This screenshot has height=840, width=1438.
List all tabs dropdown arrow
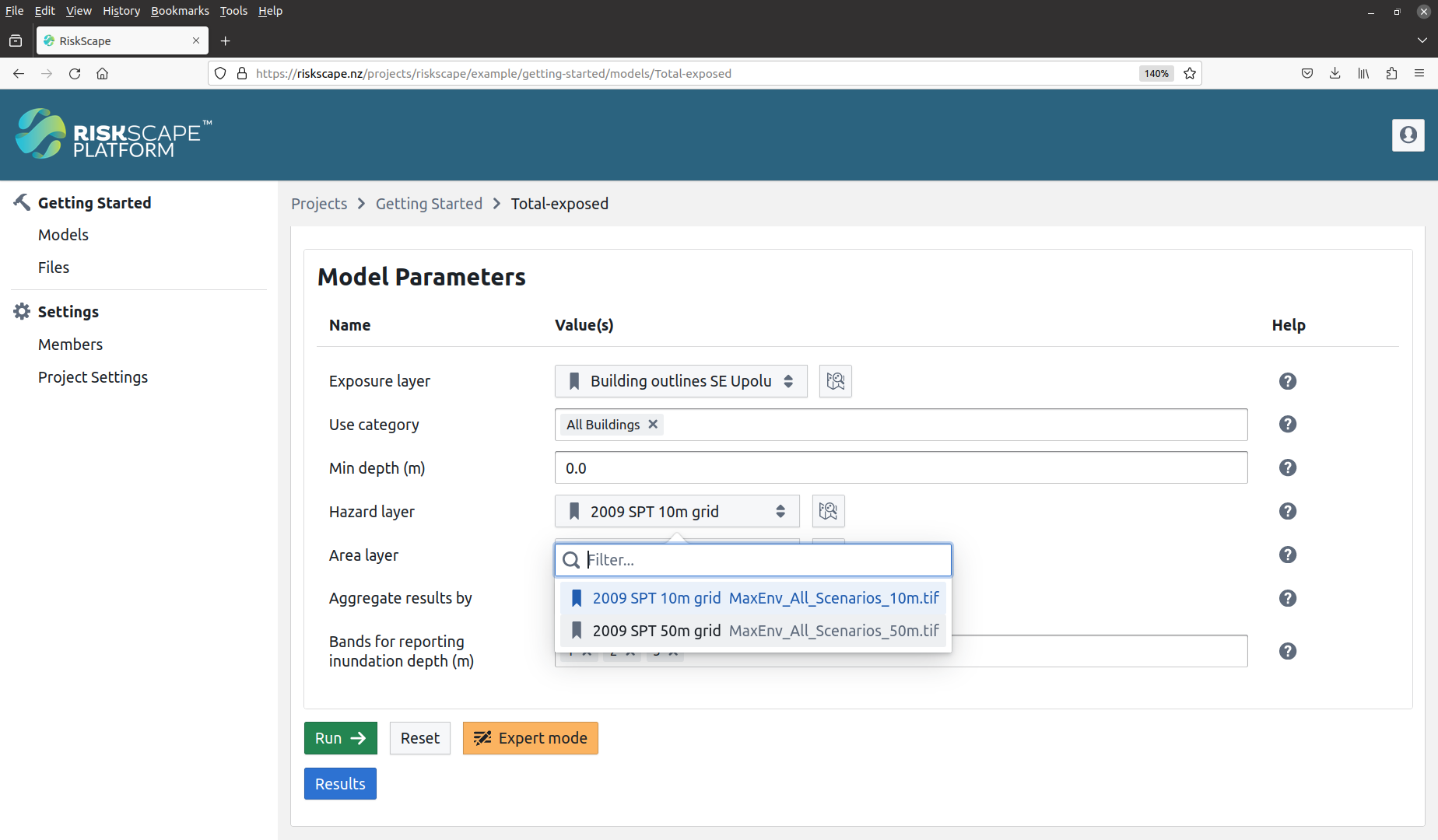pos(1422,40)
